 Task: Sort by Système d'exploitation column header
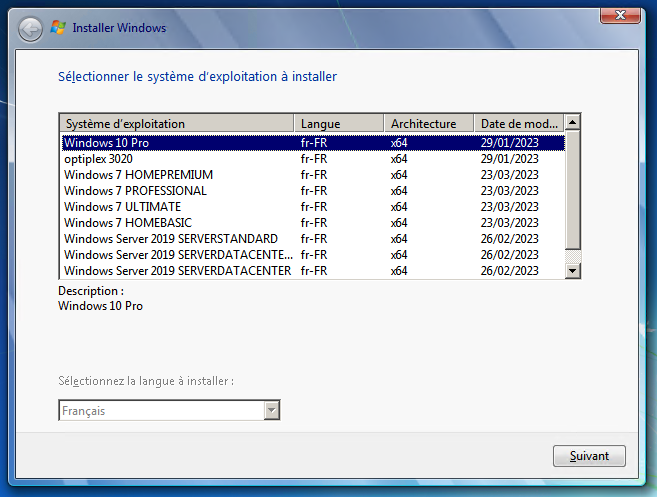click(177, 123)
